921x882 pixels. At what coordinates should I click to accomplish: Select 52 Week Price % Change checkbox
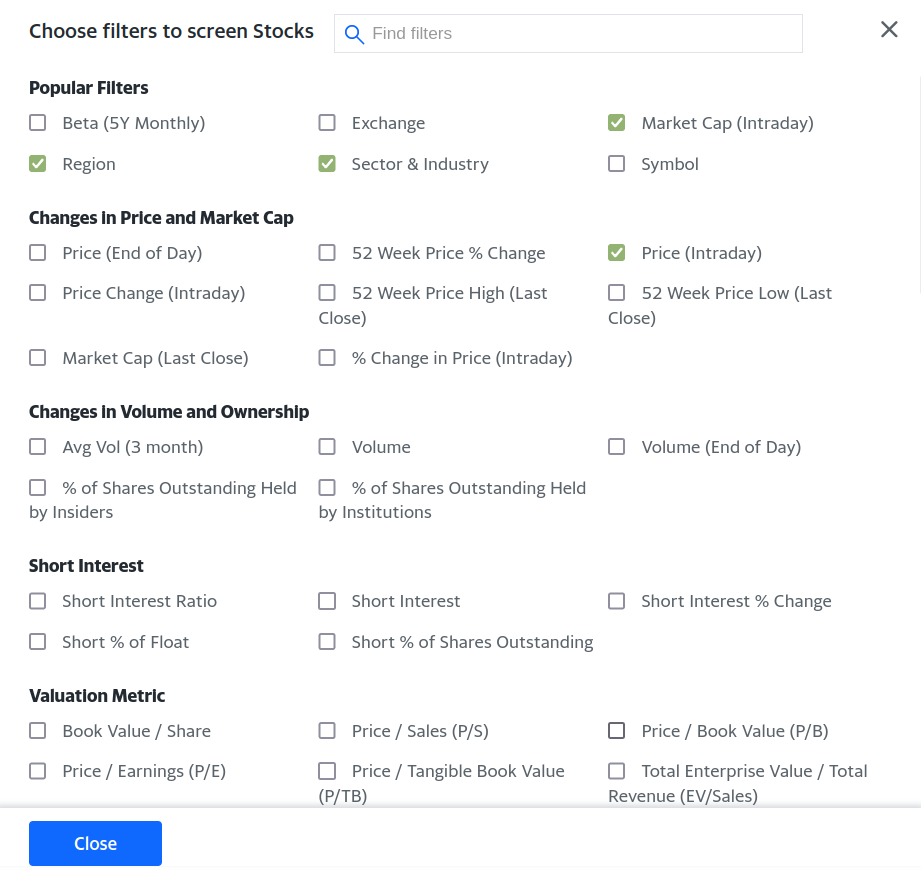click(x=327, y=253)
